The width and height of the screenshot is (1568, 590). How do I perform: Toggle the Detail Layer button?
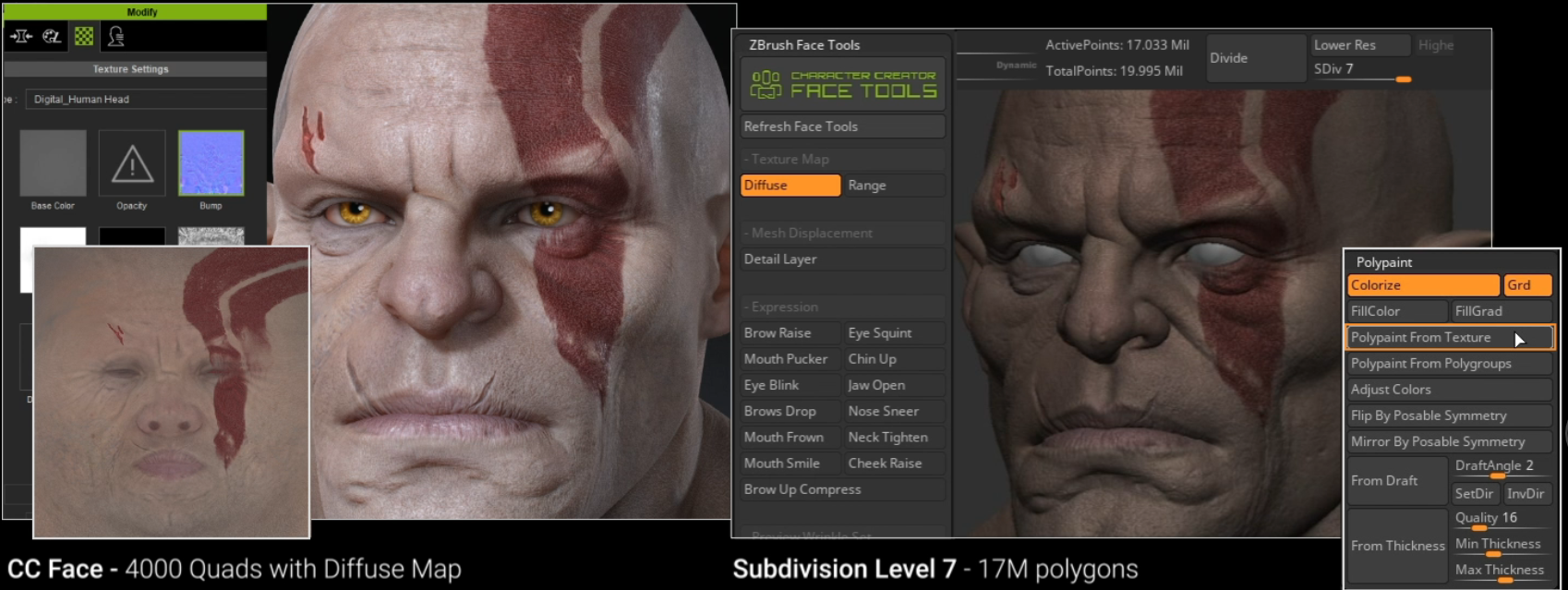coord(843,259)
